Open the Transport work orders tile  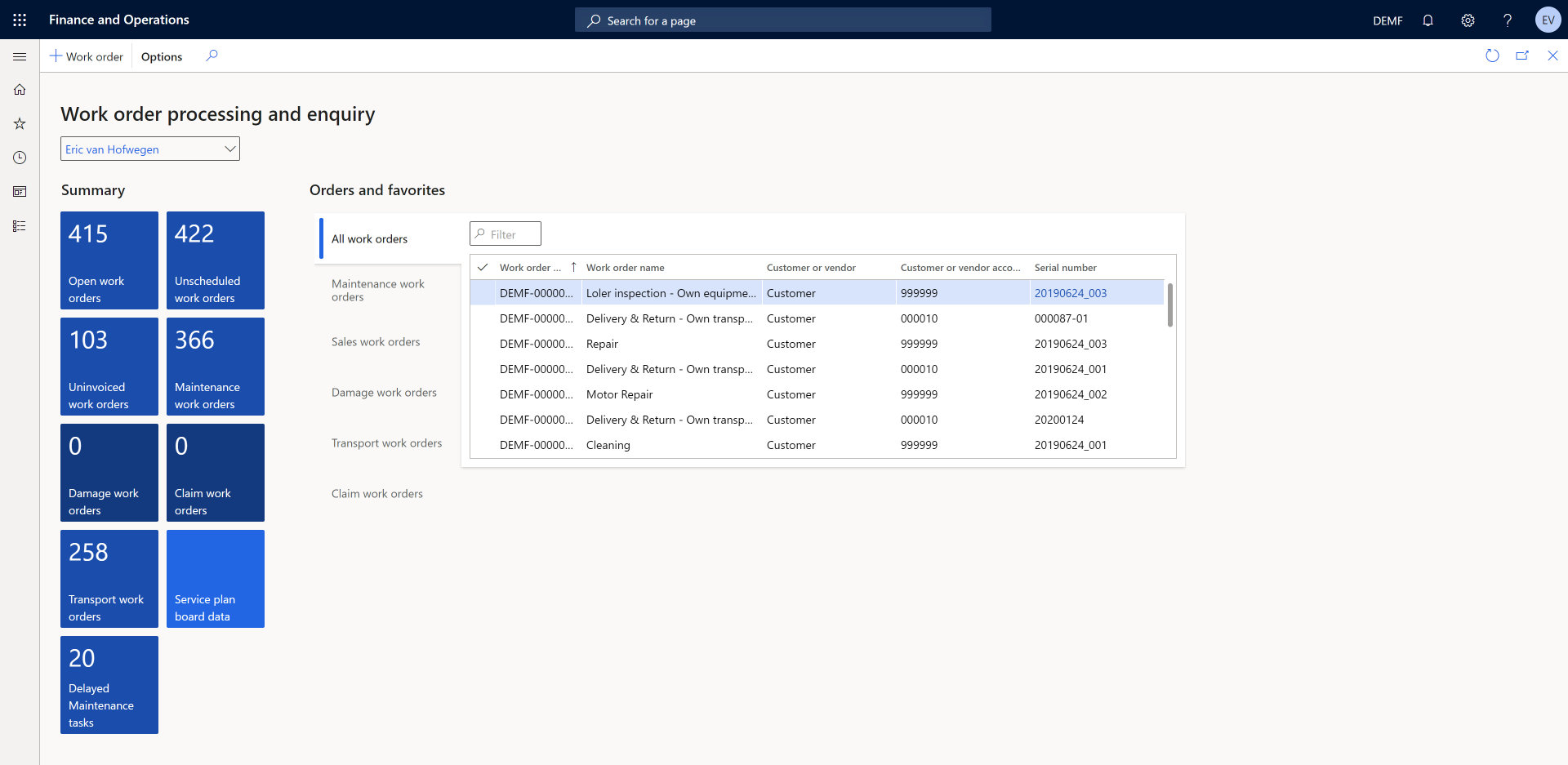(109, 579)
